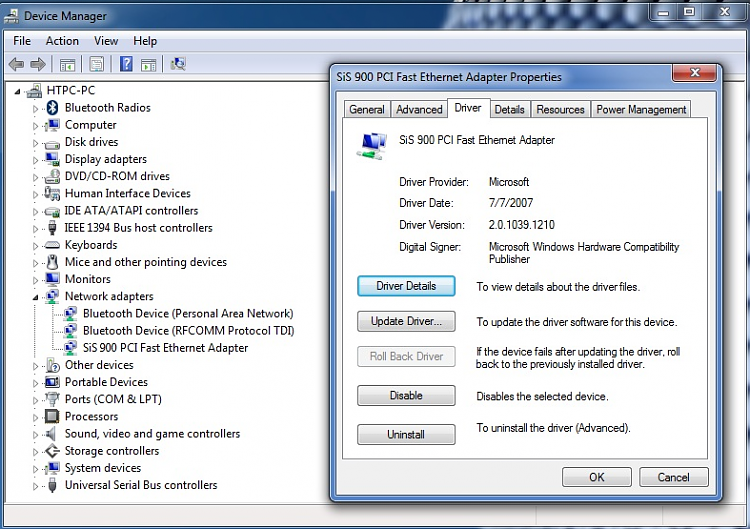750x529 pixels.
Task: Dismiss dialog with Cancel button
Action: tap(673, 477)
